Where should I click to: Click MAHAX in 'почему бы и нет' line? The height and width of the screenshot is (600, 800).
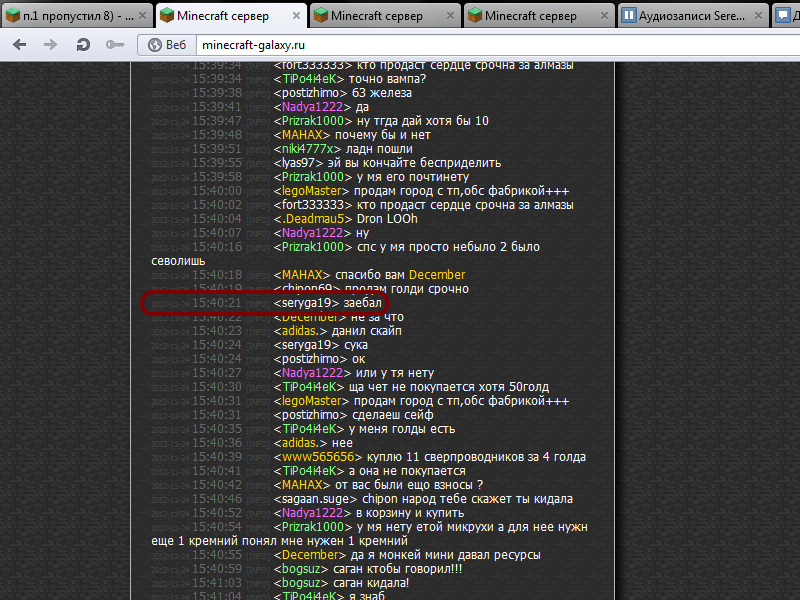coord(302,135)
